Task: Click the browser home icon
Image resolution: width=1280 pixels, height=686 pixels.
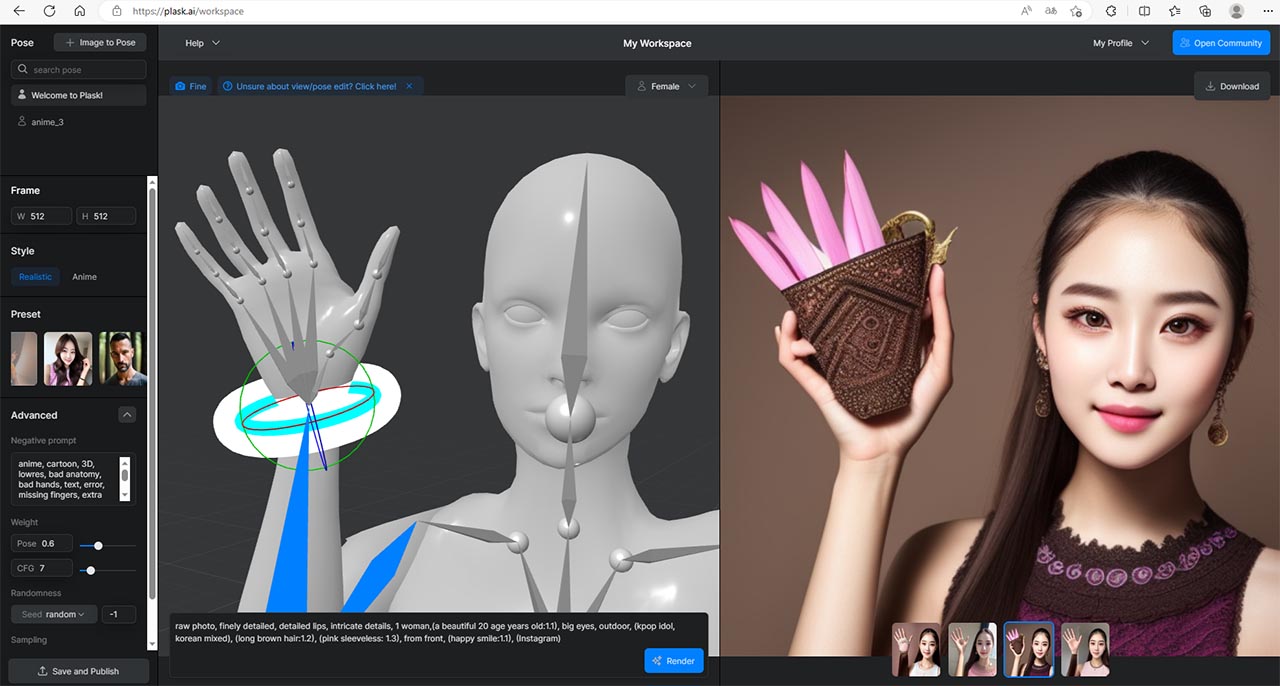Action: [x=80, y=11]
